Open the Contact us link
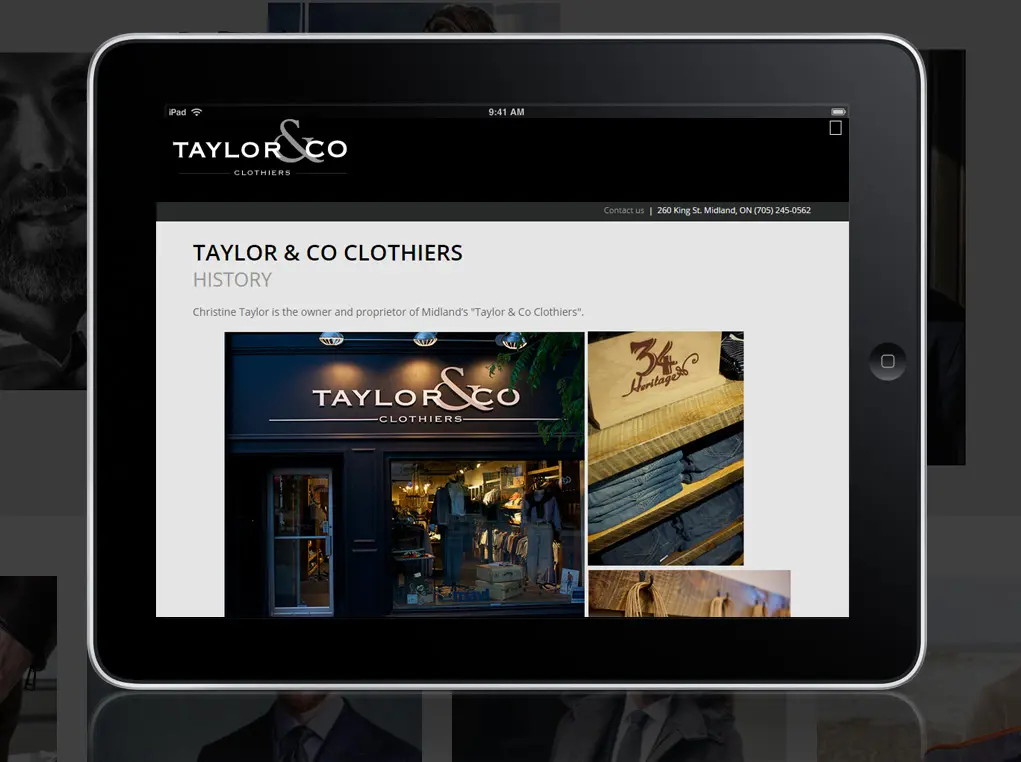The image size is (1021, 762). [623, 210]
